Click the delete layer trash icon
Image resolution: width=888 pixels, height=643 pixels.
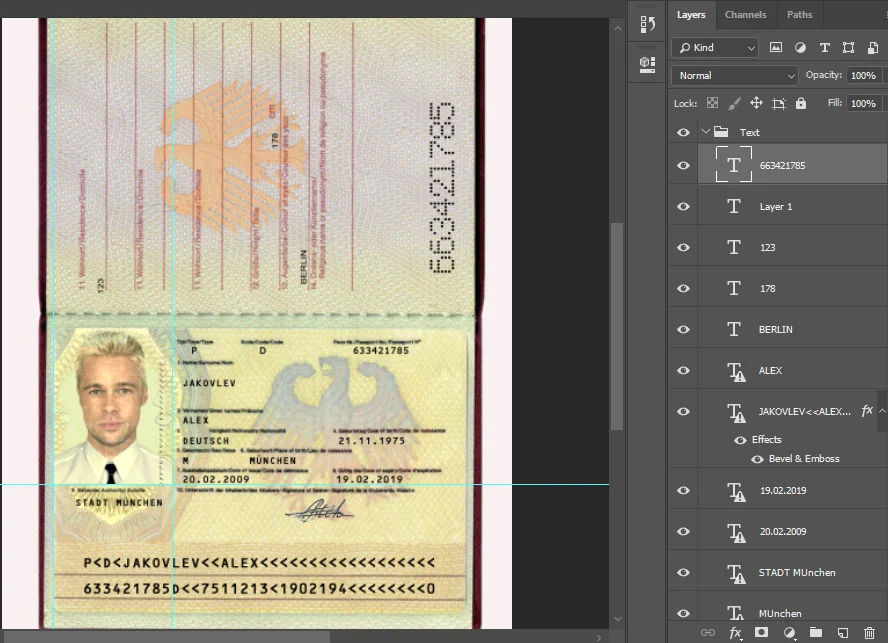pos(869,632)
